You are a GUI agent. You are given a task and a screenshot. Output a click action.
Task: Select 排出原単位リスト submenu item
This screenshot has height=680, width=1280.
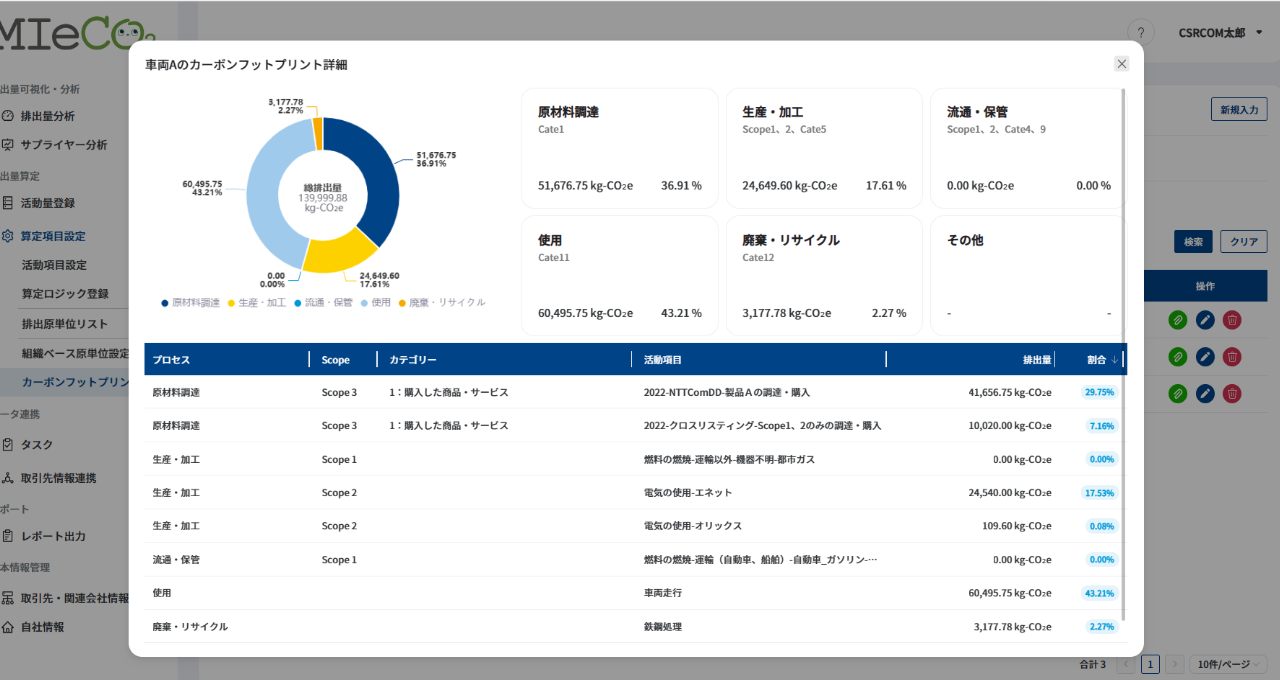(65, 324)
